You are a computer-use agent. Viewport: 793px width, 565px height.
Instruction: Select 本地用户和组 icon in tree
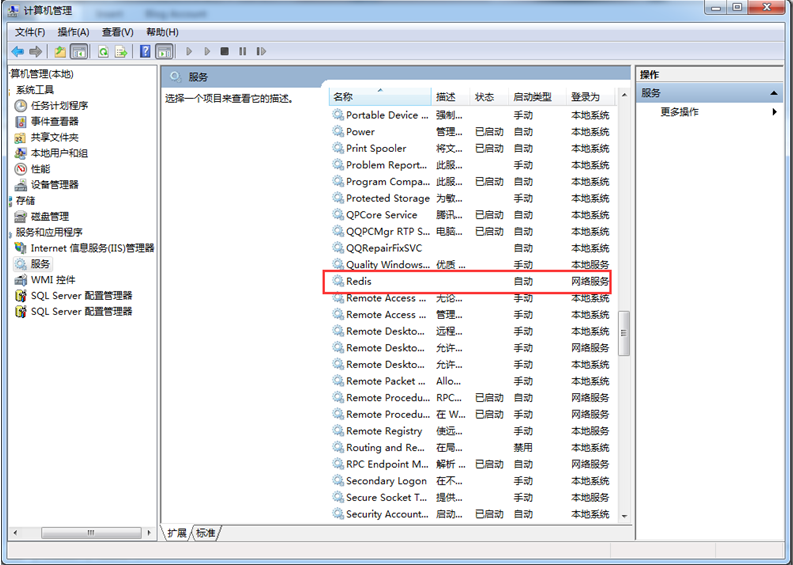pyautogui.click(x=20, y=153)
